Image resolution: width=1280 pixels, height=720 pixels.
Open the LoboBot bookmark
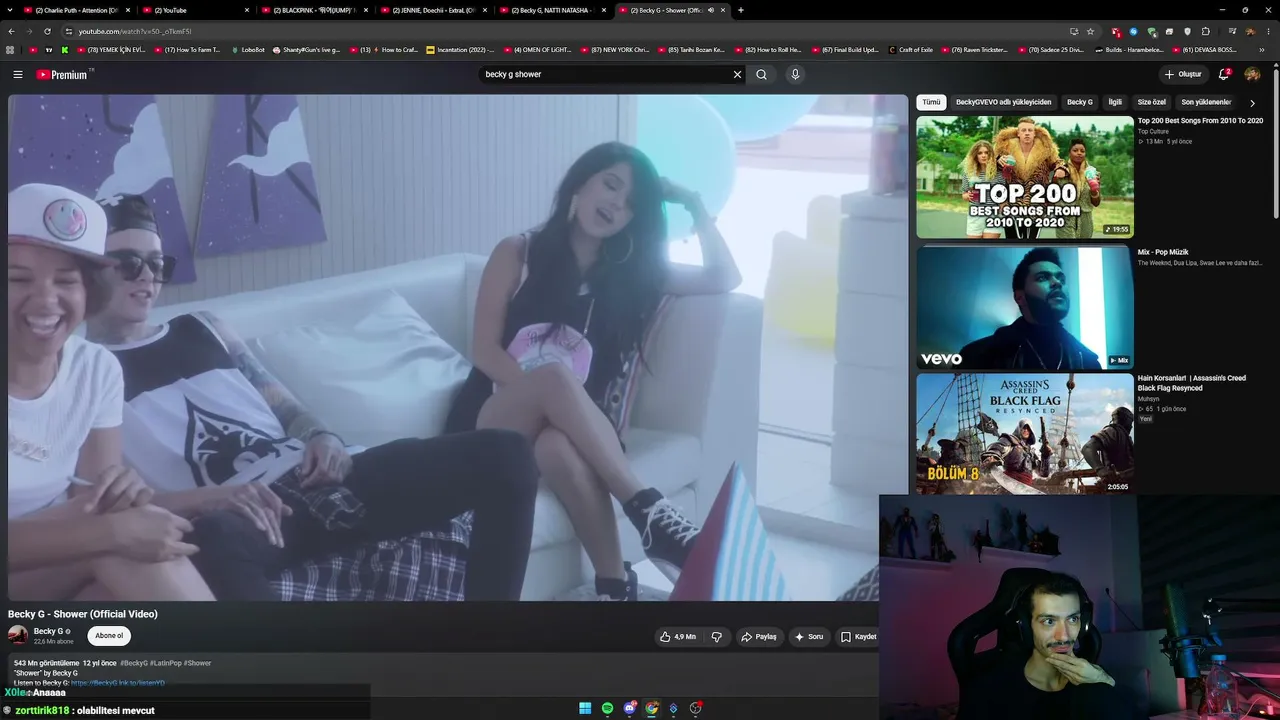[248, 49]
